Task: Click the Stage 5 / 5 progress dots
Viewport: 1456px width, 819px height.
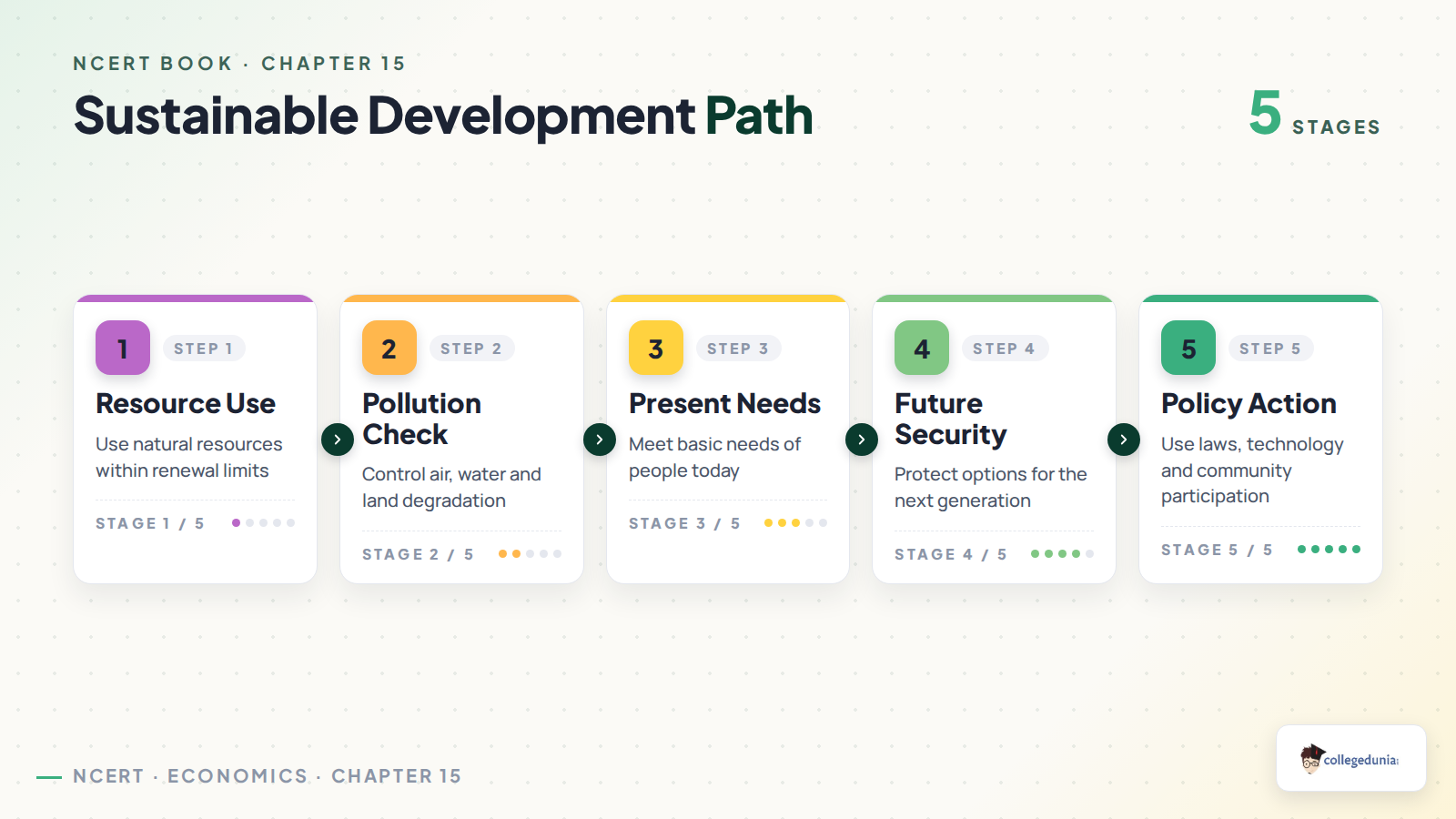Action: [x=1329, y=550]
